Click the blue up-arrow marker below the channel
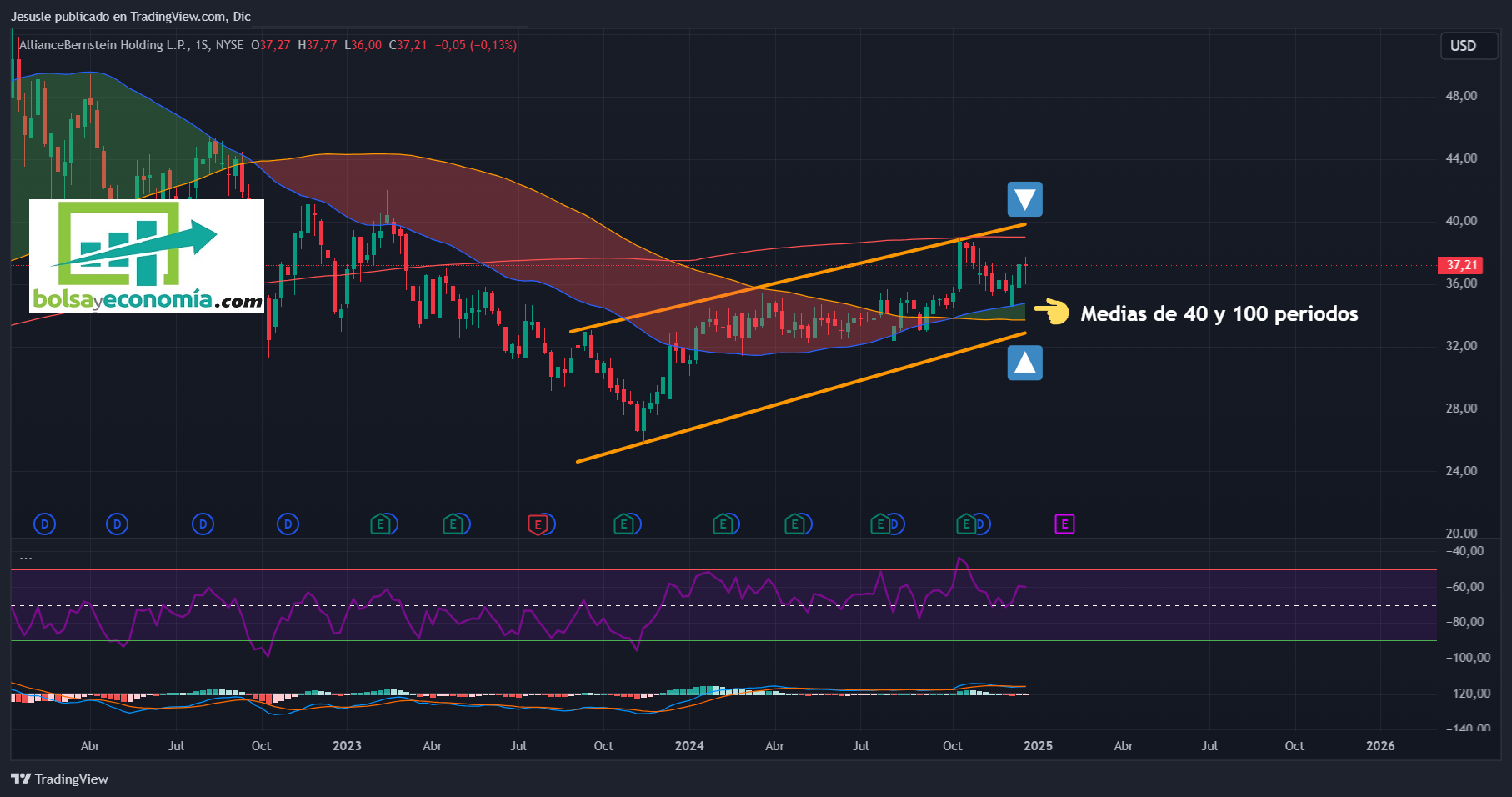This screenshot has height=797, width=1512. click(x=1024, y=363)
